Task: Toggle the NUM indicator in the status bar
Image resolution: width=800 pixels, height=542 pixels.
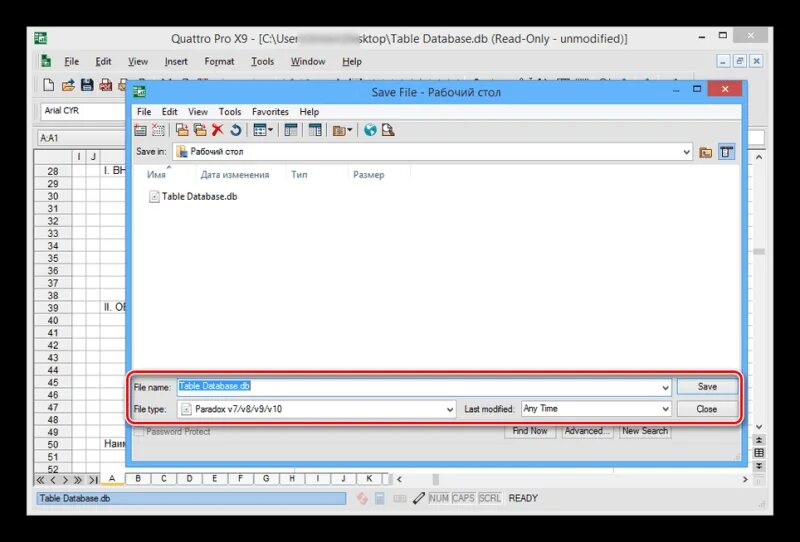Action: (x=439, y=498)
